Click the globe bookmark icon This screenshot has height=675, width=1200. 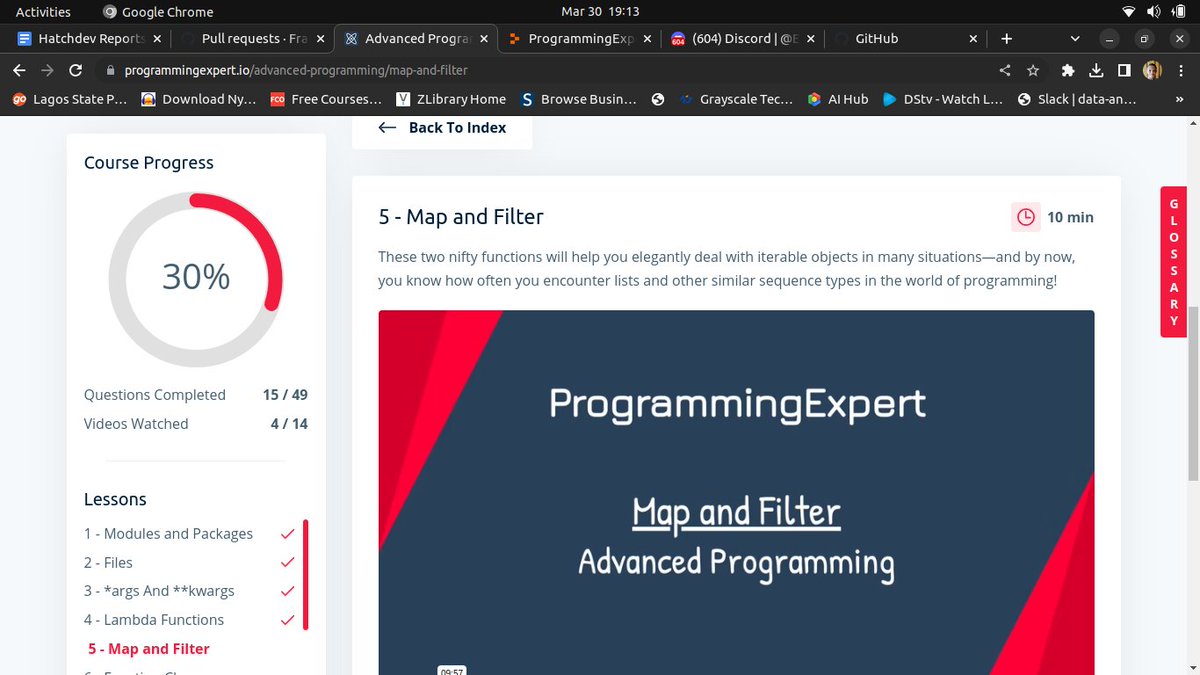(x=657, y=99)
